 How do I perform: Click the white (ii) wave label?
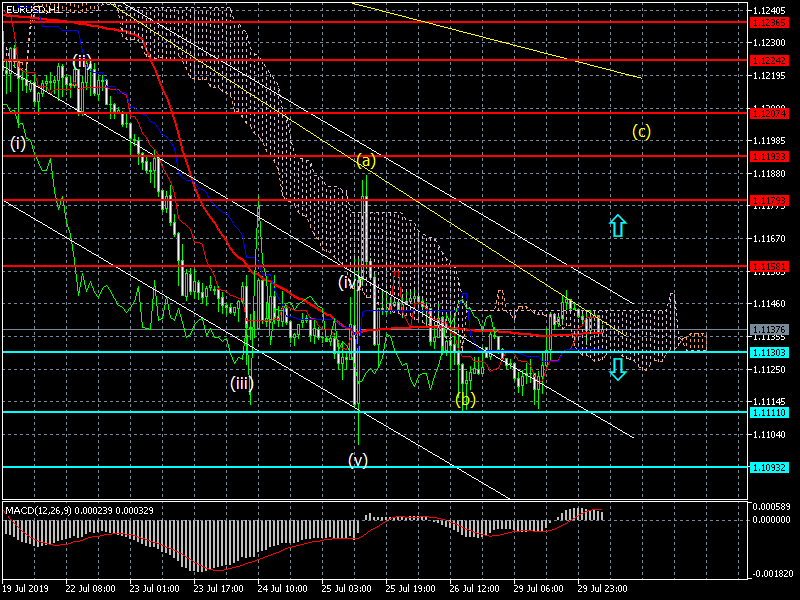coord(82,62)
